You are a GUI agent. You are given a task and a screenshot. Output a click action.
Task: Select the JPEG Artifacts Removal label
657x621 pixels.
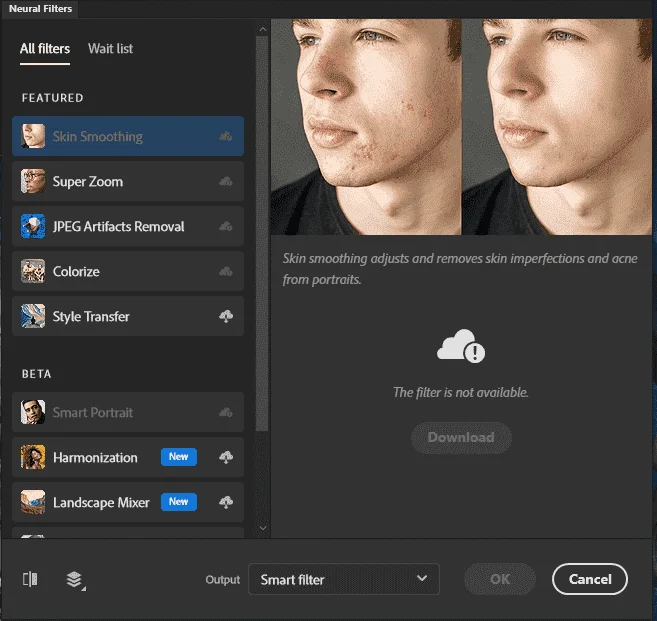click(x=119, y=227)
